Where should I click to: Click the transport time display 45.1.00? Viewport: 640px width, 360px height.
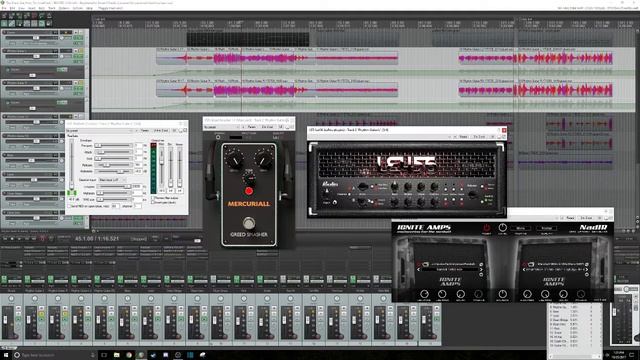97,239
